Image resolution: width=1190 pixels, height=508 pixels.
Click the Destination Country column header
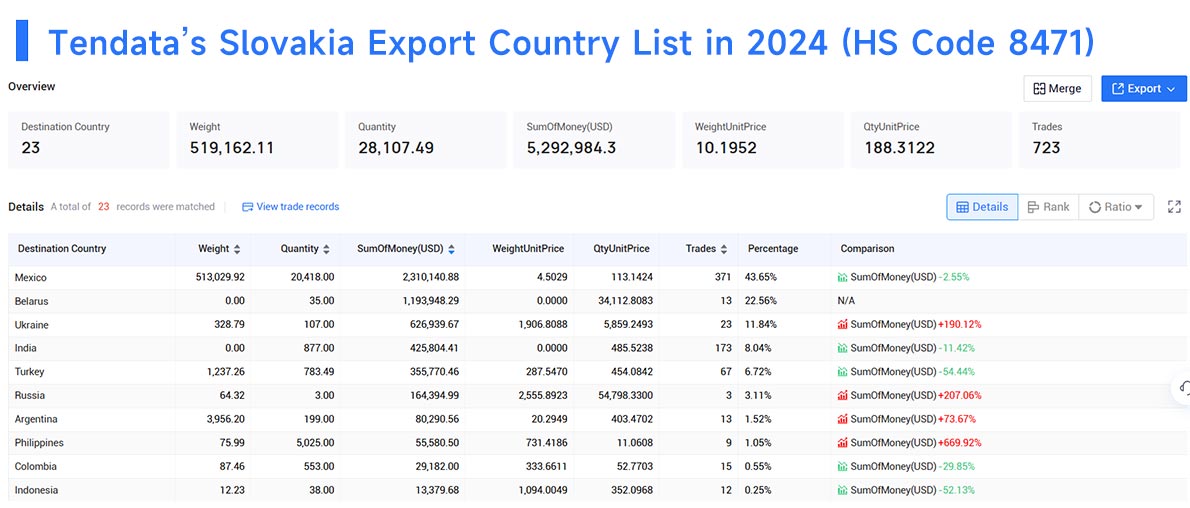[x=62, y=249]
